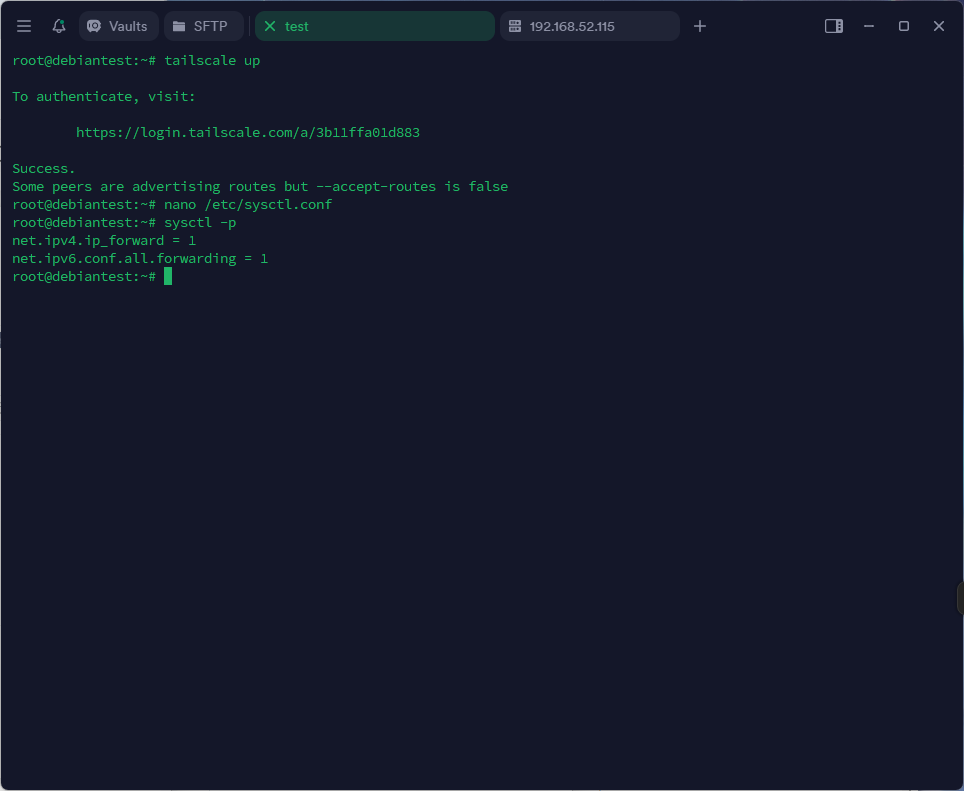Image resolution: width=964 pixels, height=791 pixels.
Task: Click the terminal cursor at the prompt
Action: pos(168,276)
